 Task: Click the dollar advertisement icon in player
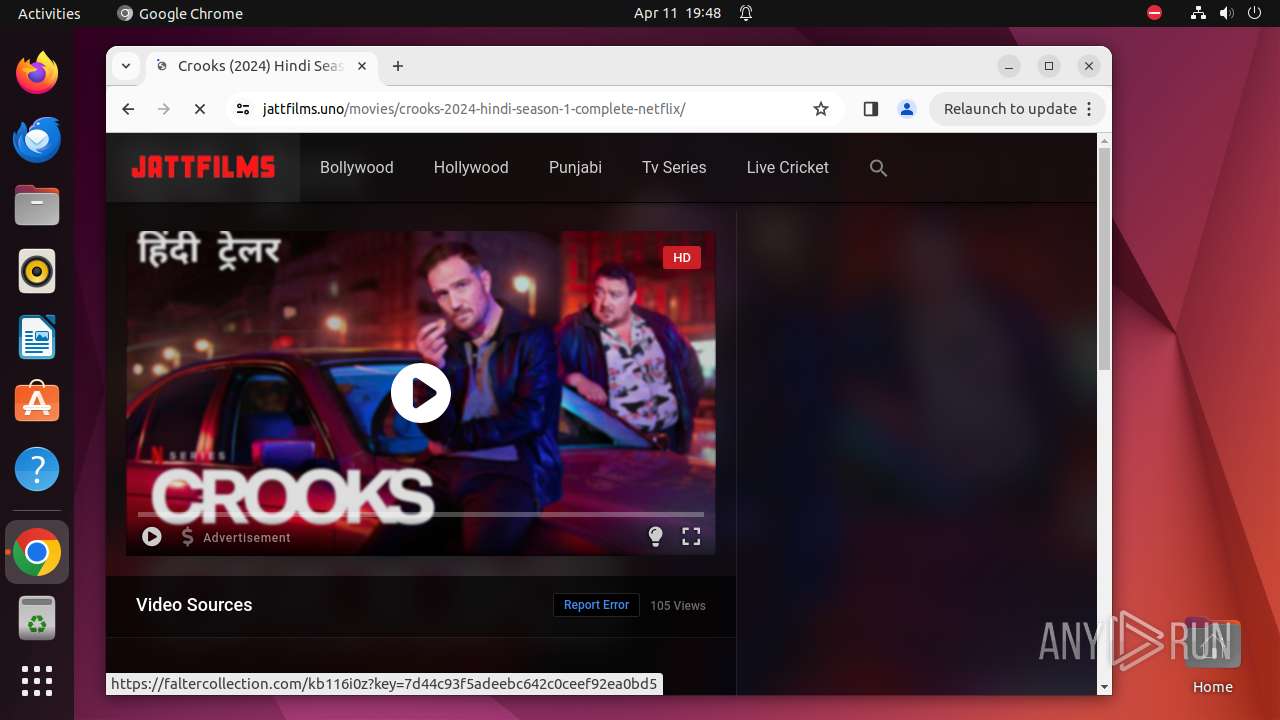coord(187,537)
